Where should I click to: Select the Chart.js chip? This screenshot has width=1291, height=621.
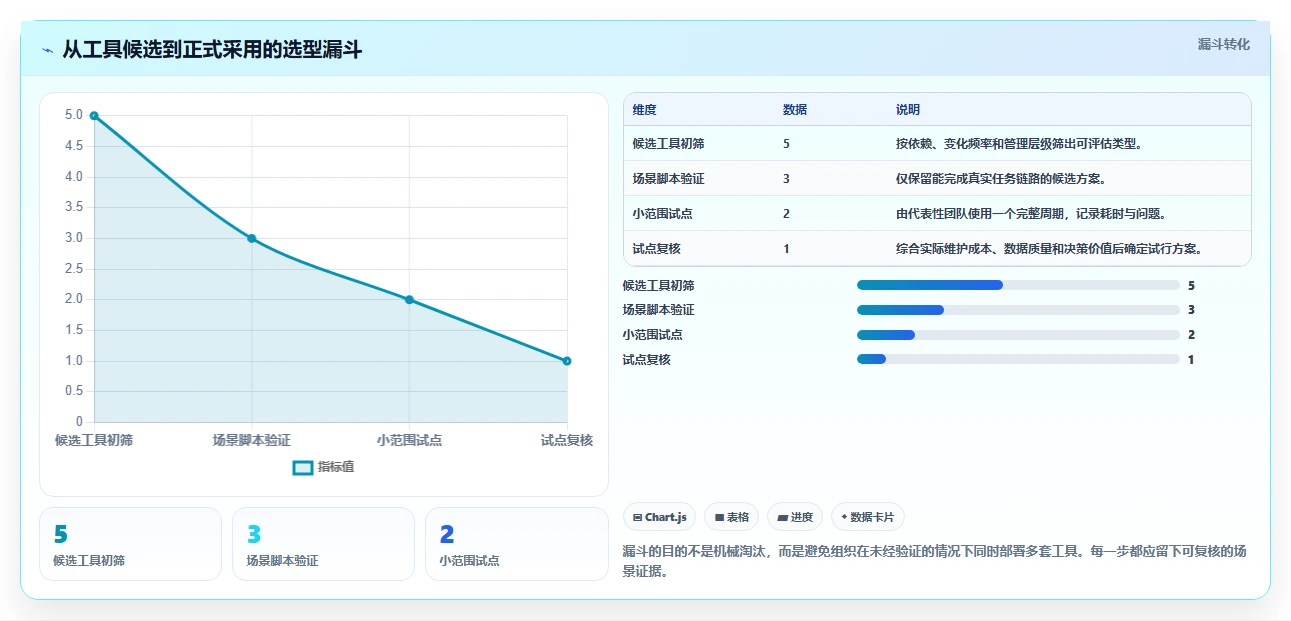660,517
